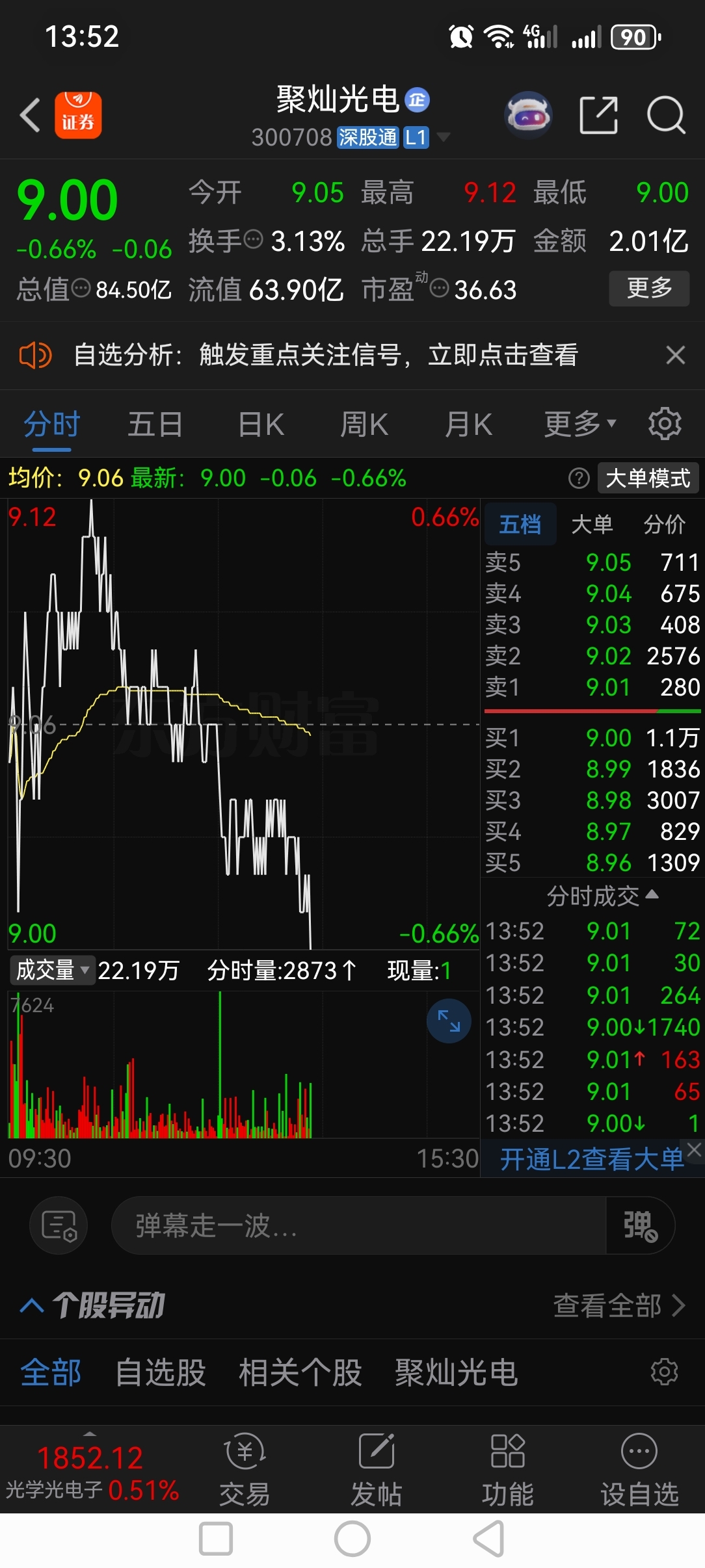
Task: Open the search magnifier icon
Action: [666, 115]
